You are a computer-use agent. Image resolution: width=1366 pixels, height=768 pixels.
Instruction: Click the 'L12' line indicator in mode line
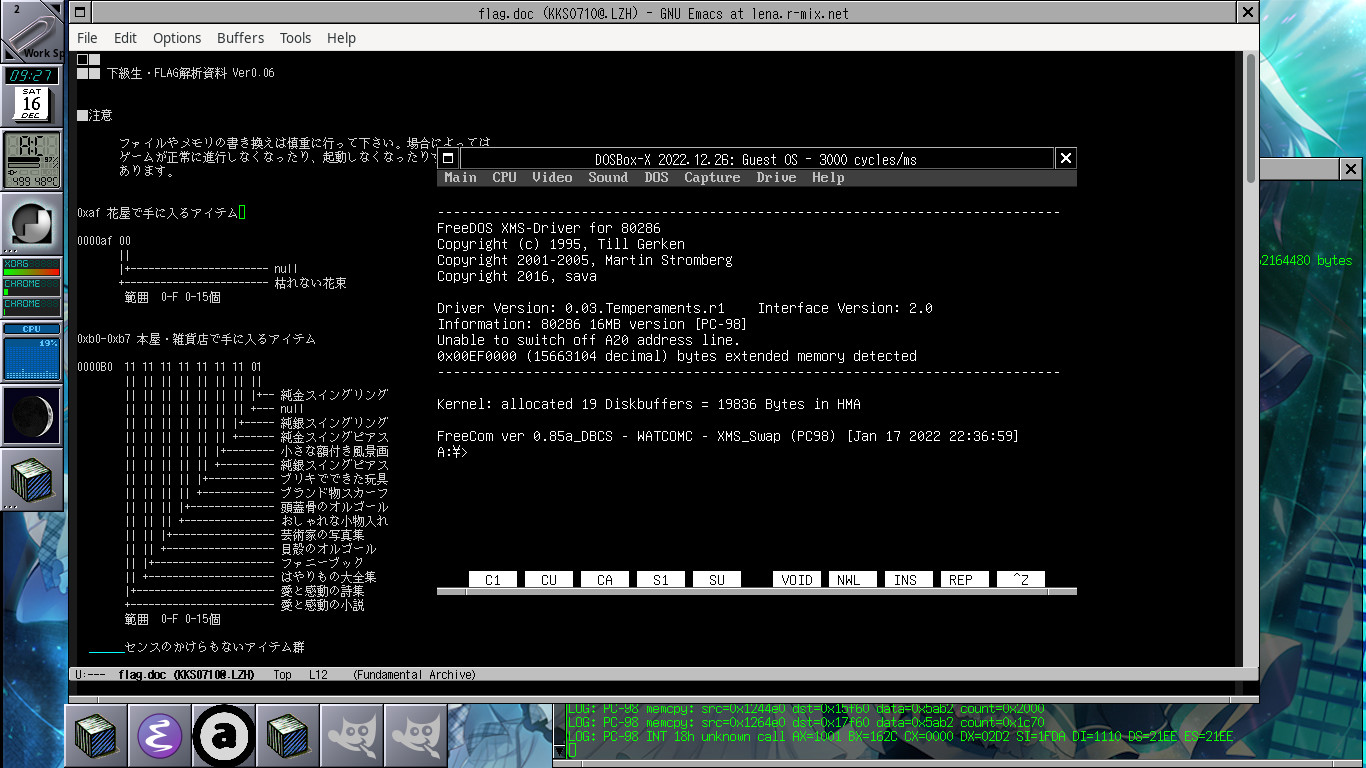click(318, 675)
